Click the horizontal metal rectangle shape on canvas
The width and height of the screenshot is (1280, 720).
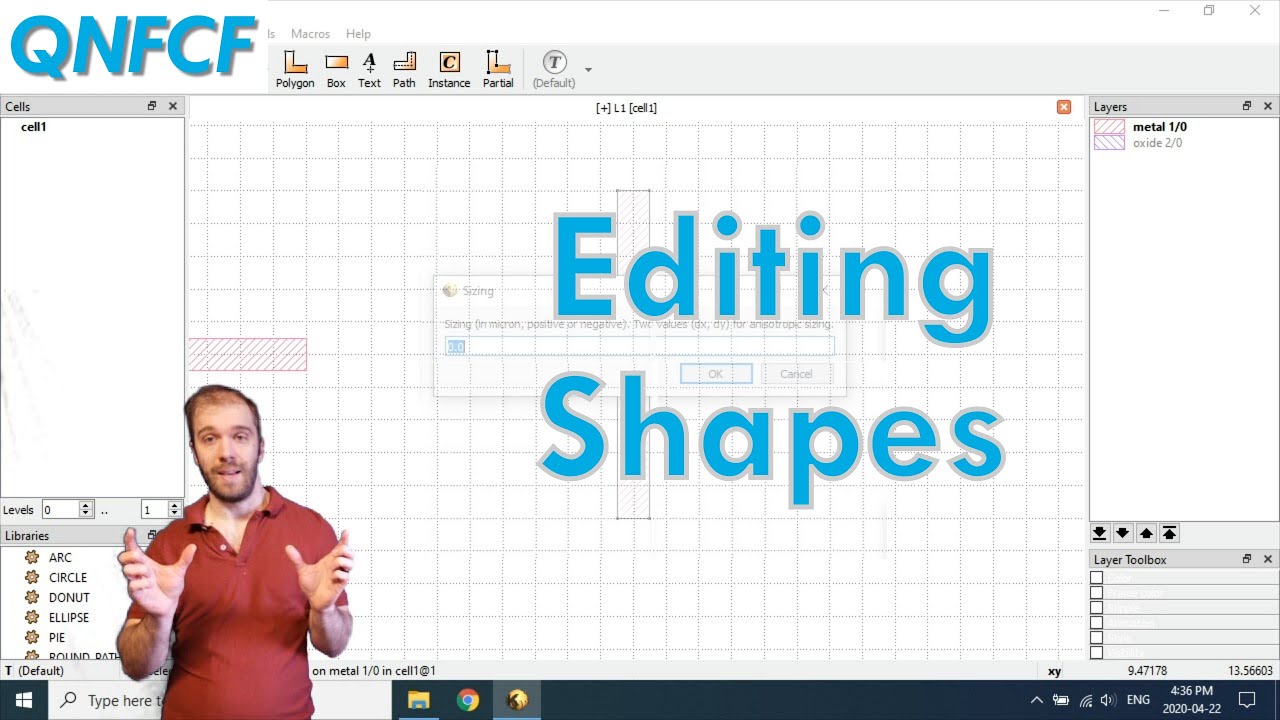pyautogui.click(x=248, y=354)
